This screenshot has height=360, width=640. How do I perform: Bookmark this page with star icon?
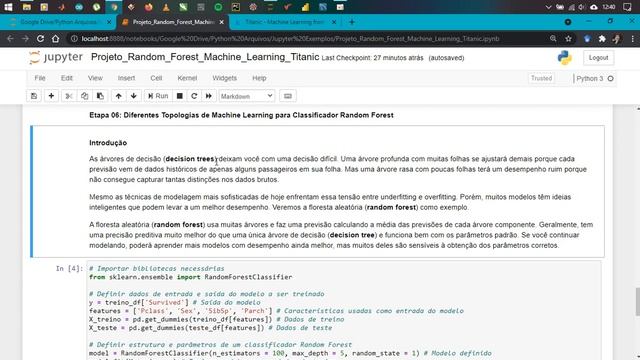point(568,39)
